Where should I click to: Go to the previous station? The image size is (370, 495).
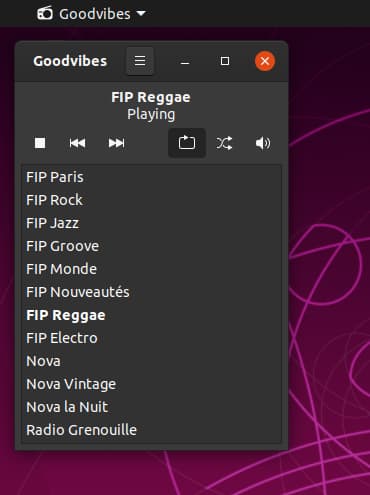point(77,143)
